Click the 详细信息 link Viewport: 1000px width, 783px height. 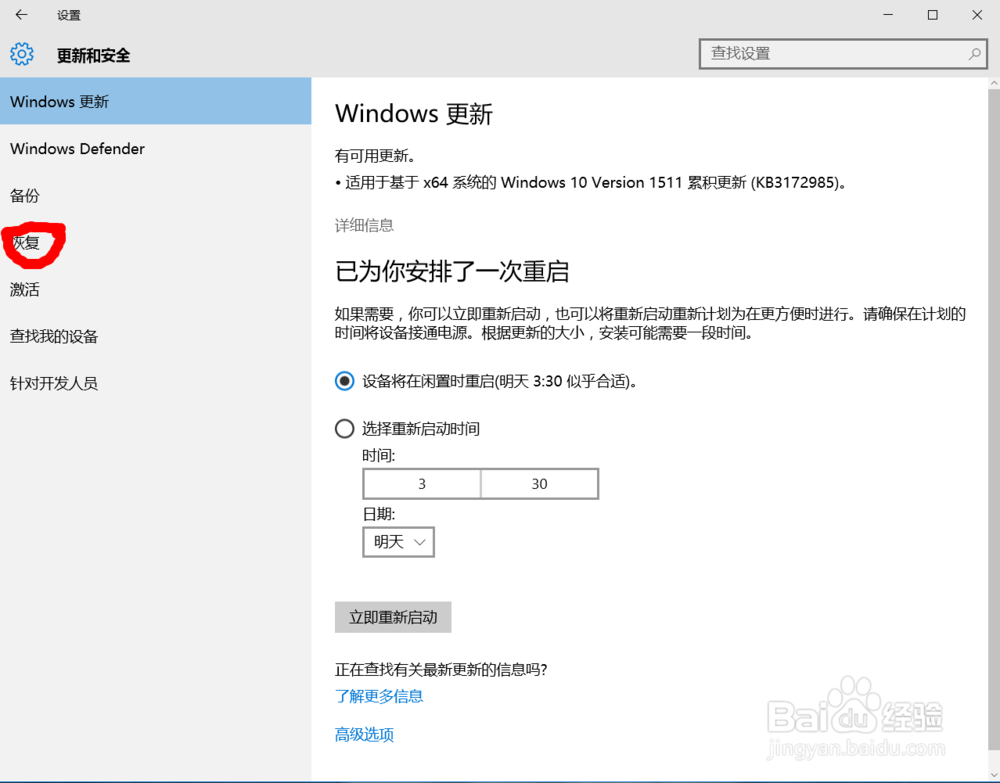(364, 225)
